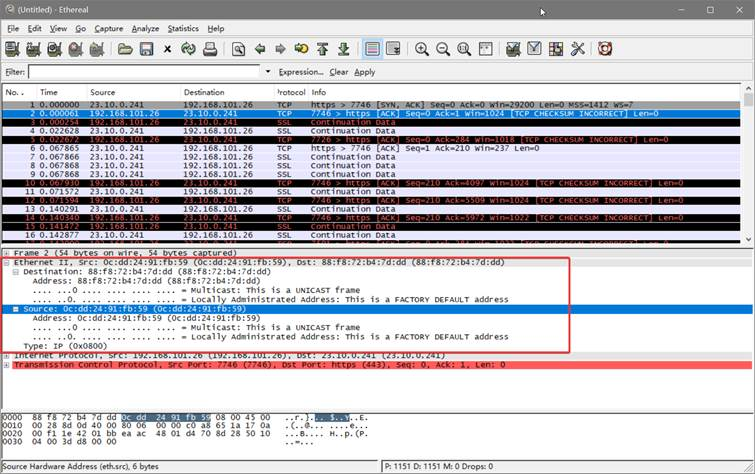The width and height of the screenshot is (755, 474).
Task: Open the Analyze menu
Action: [x=145, y=28]
